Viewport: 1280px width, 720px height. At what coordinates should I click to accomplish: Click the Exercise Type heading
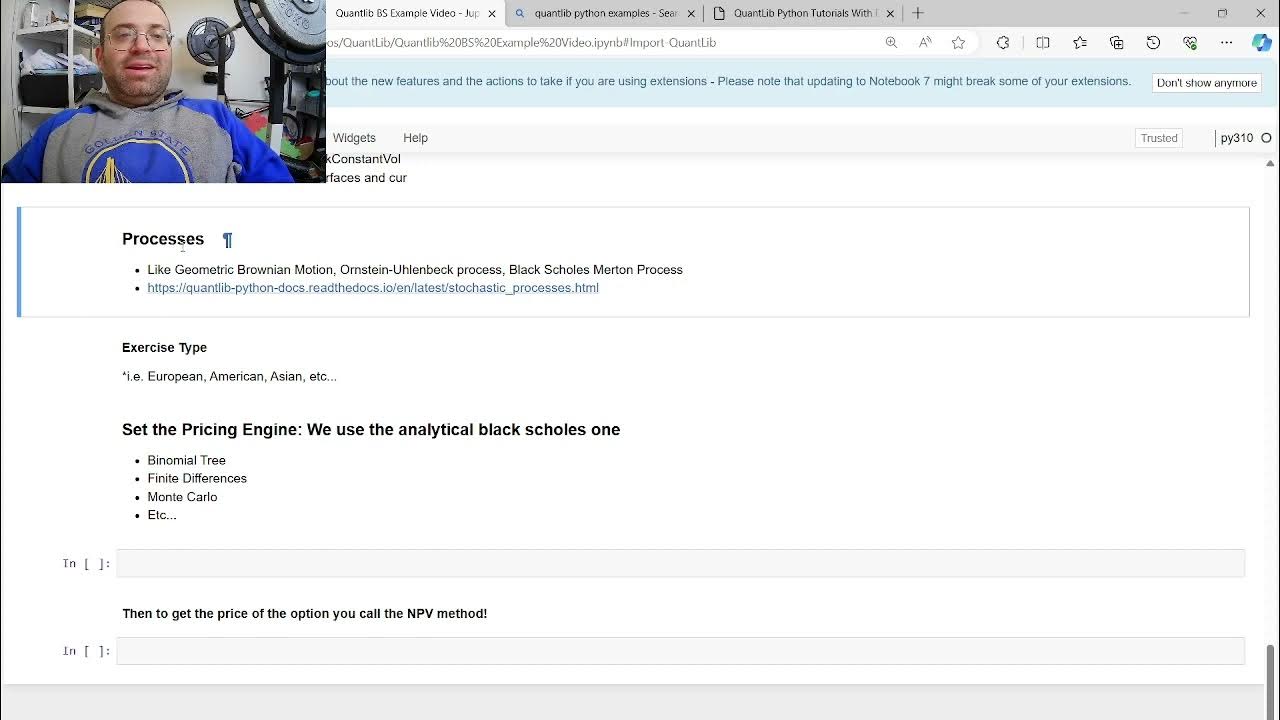coord(164,348)
